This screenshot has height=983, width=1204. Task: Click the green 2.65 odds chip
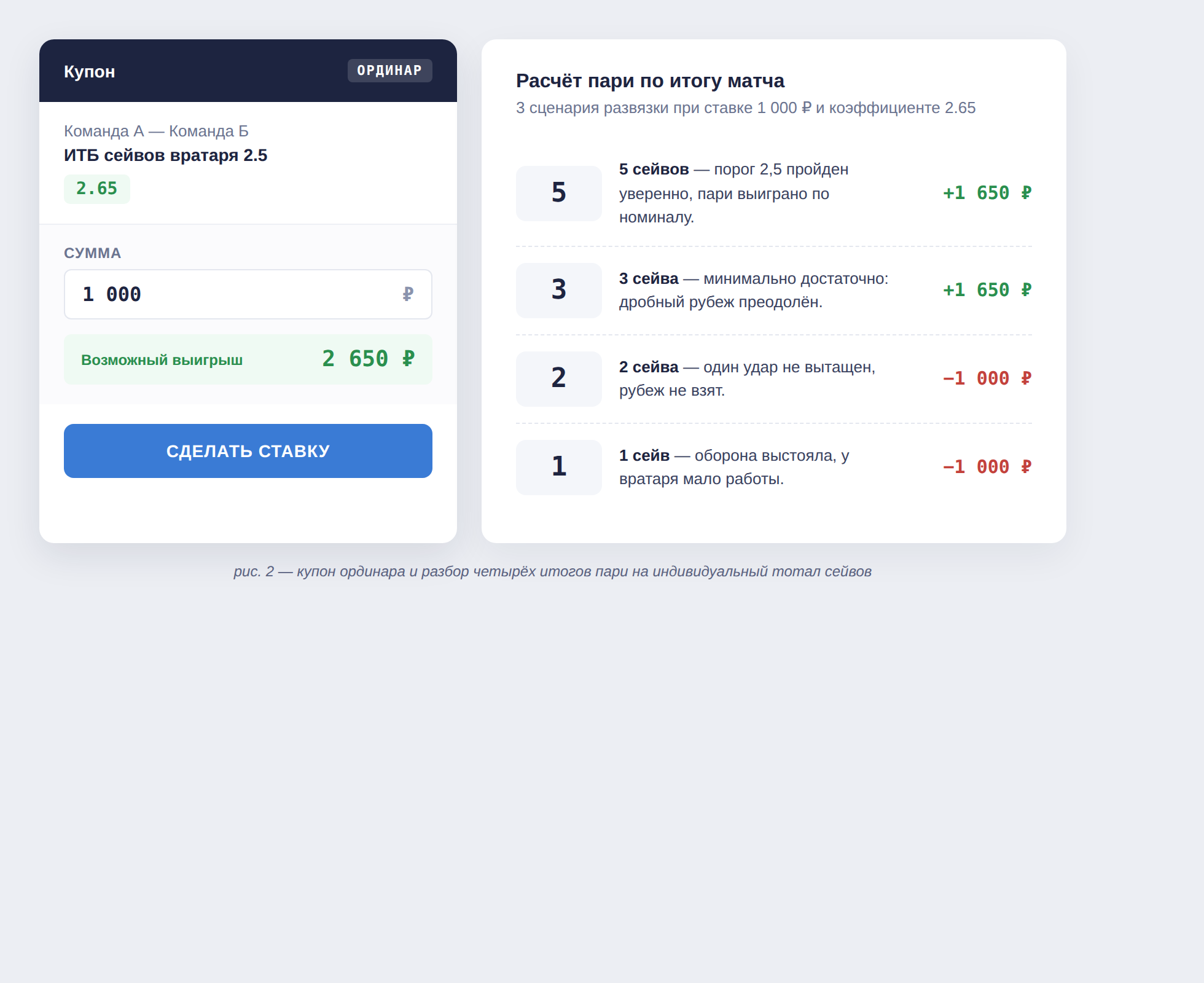pyautogui.click(x=97, y=189)
